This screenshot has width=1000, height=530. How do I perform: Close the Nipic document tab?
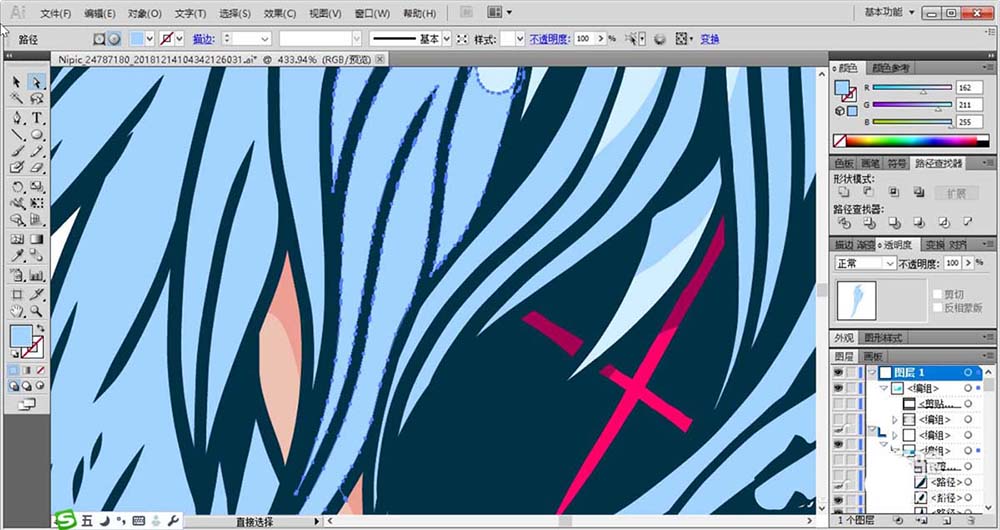click(380, 59)
